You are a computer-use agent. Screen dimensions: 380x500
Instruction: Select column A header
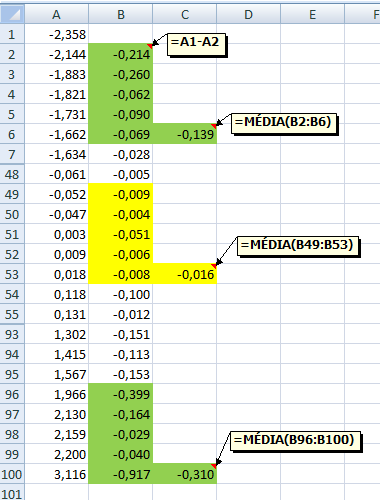56,14
